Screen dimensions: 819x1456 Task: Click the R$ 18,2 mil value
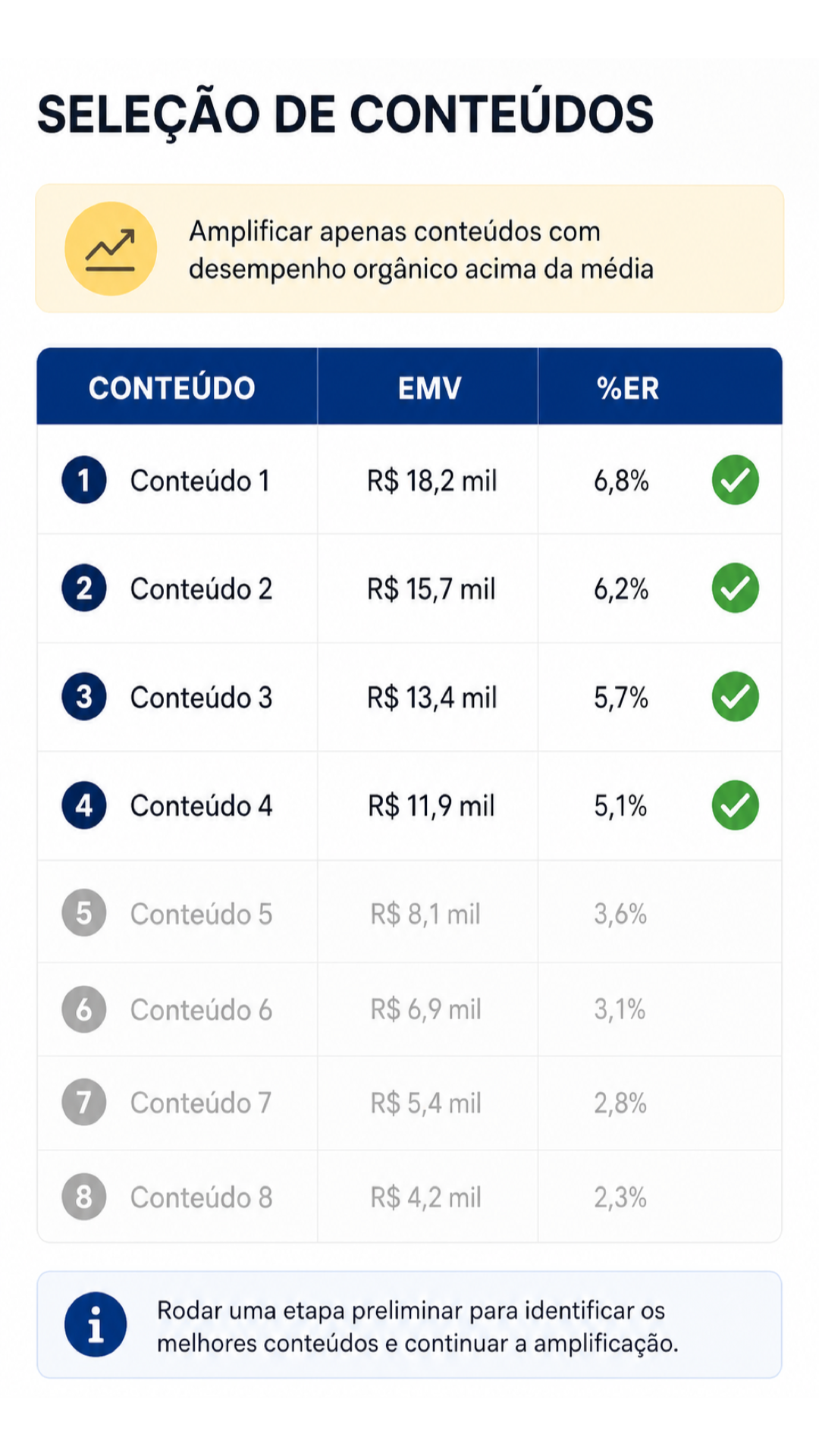tap(432, 481)
